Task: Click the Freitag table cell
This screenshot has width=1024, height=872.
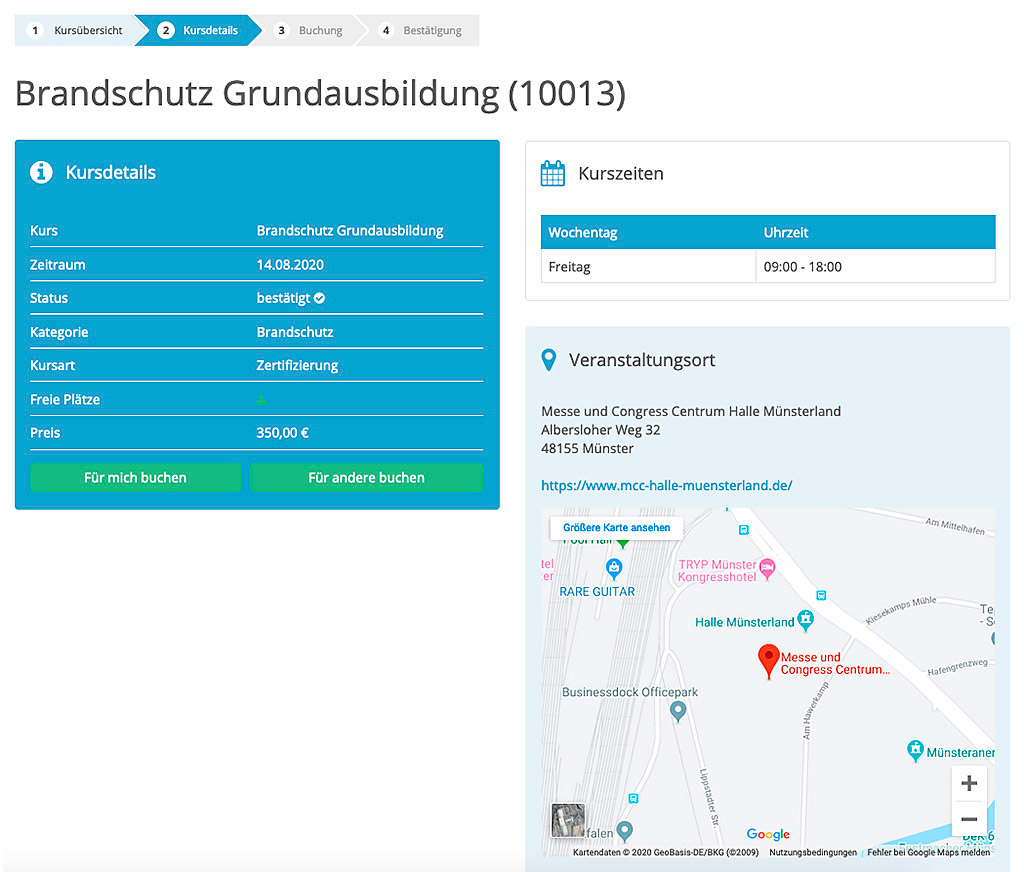Action: pos(648,266)
